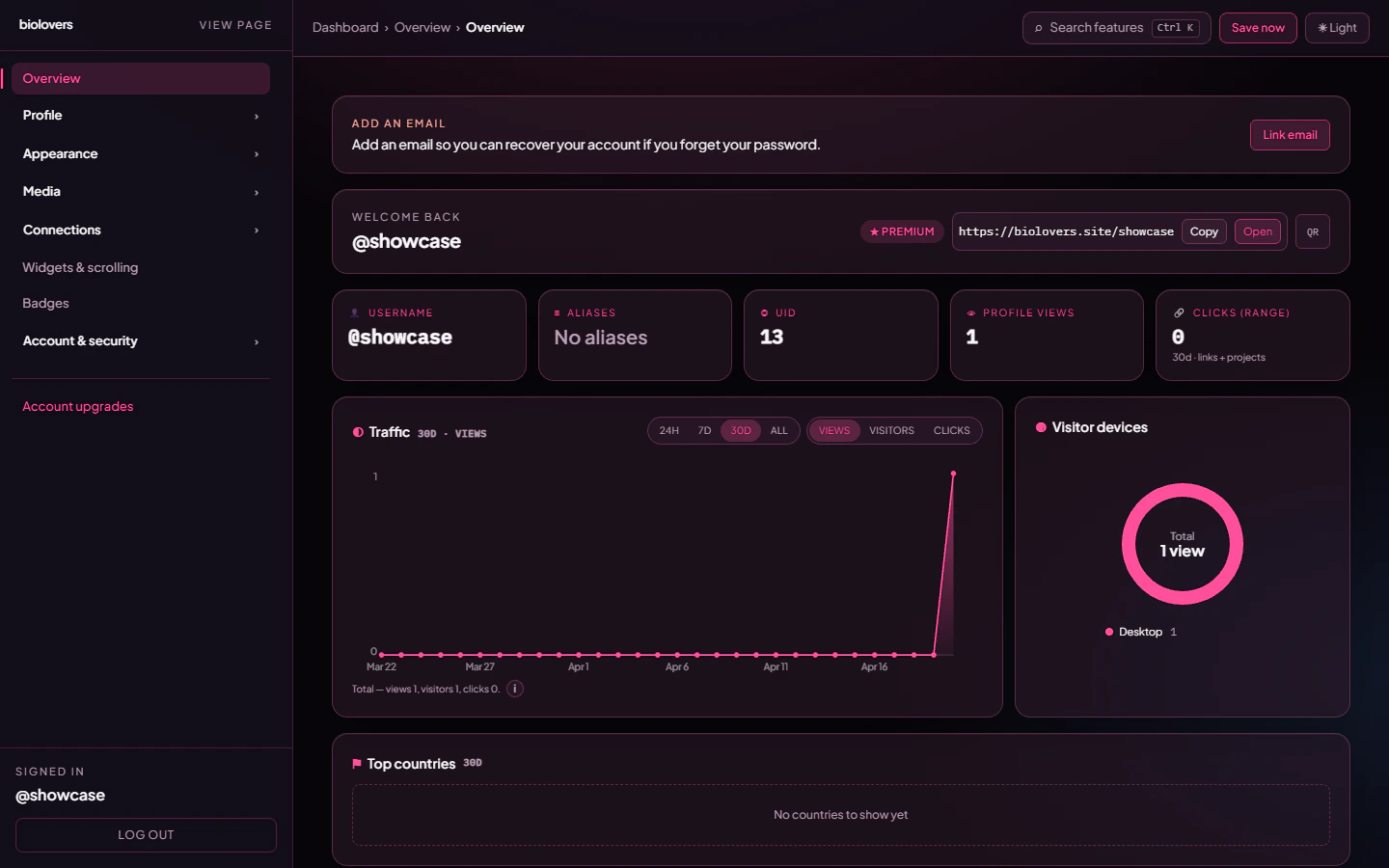Click the info icon below the Traffic chart
The height and width of the screenshot is (868, 1389).
point(514,689)
